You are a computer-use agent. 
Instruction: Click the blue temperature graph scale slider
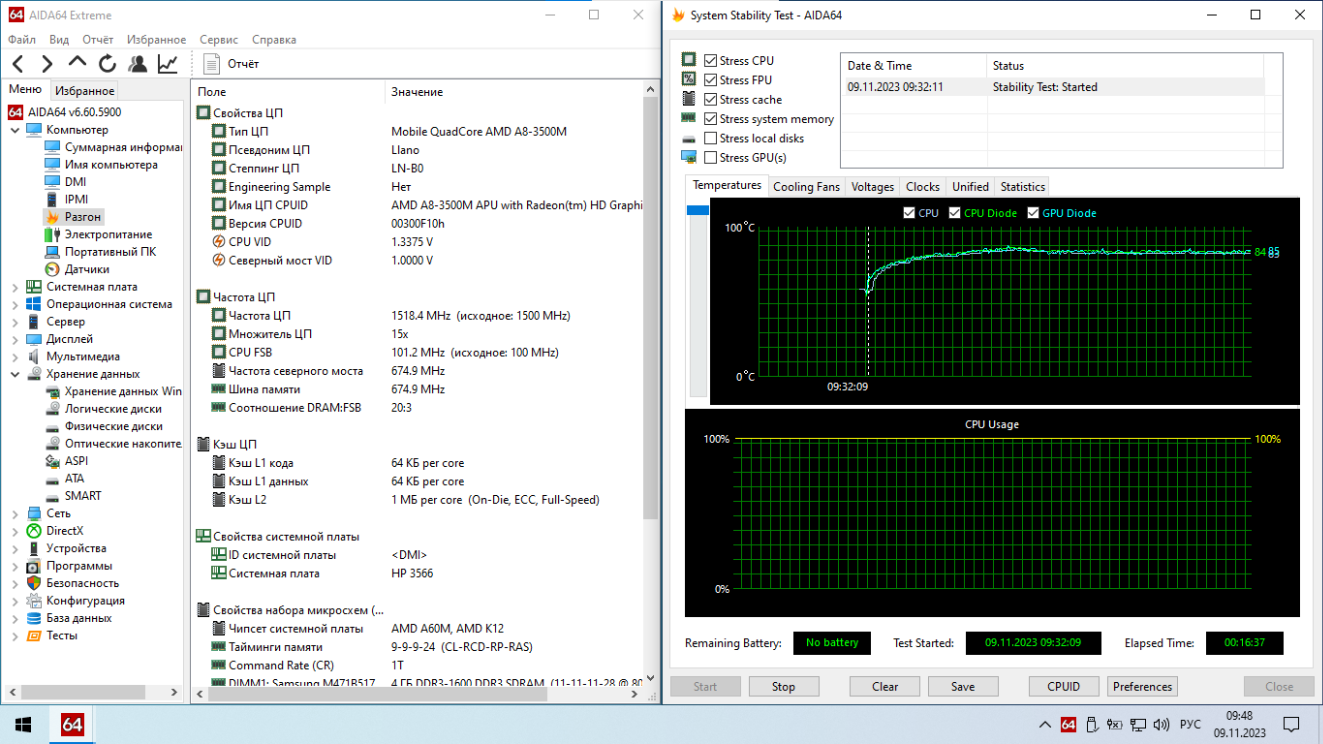click(697, 210)
